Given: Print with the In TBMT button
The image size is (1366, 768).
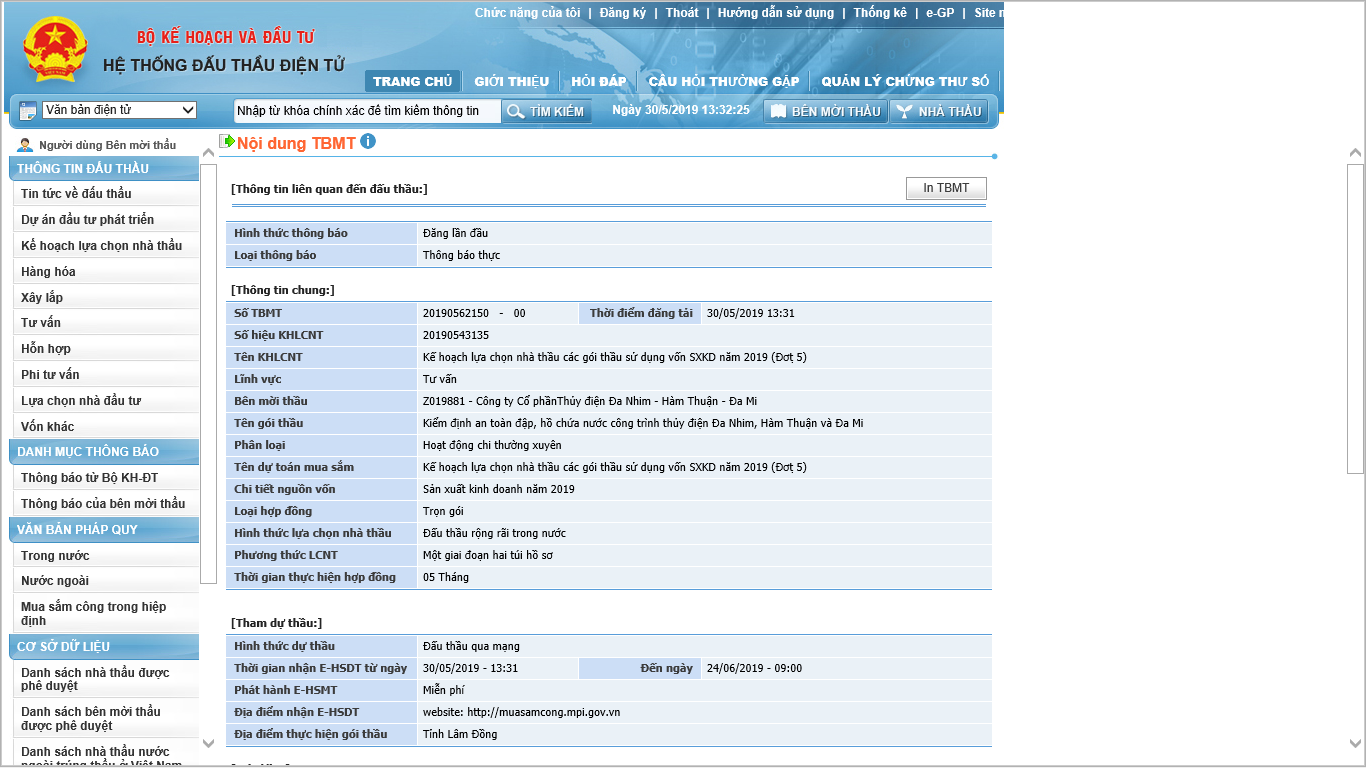Looking at the screenshot, I should point(946,188).
